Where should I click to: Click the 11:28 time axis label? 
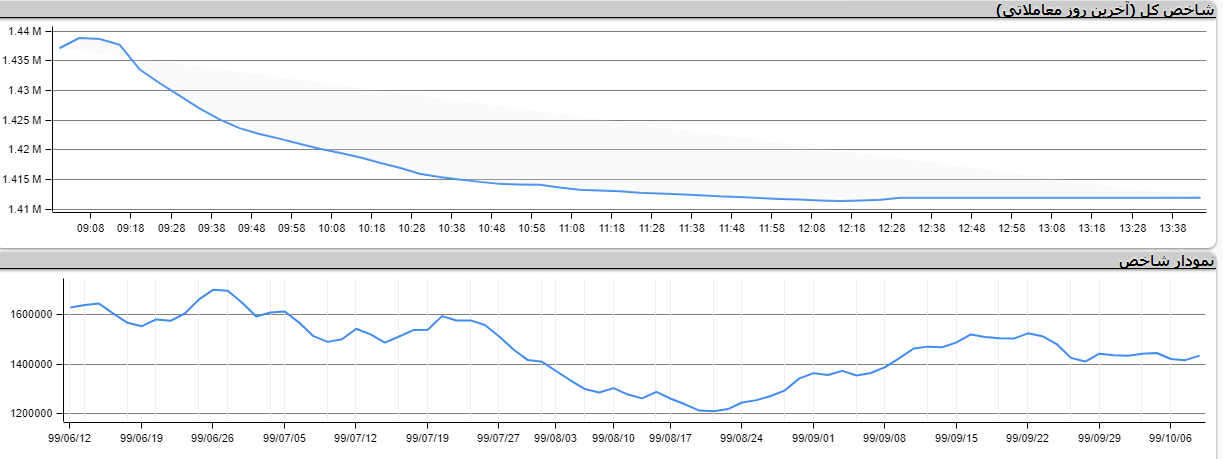(651, 228)
